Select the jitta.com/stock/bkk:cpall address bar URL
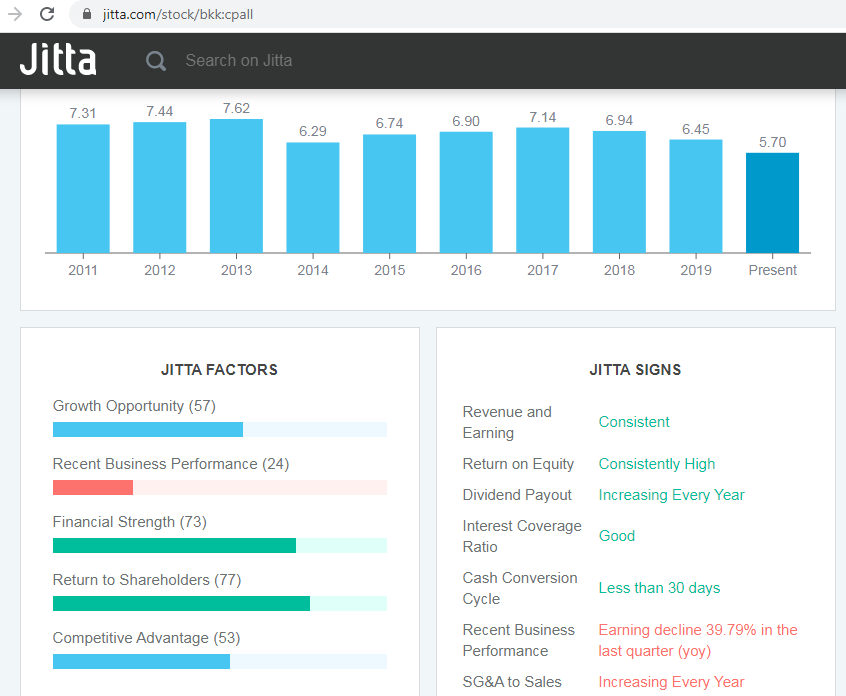Image resolution: width=846 pixels, height=696 pixels. pyautogui.click(x=178, y=14)
